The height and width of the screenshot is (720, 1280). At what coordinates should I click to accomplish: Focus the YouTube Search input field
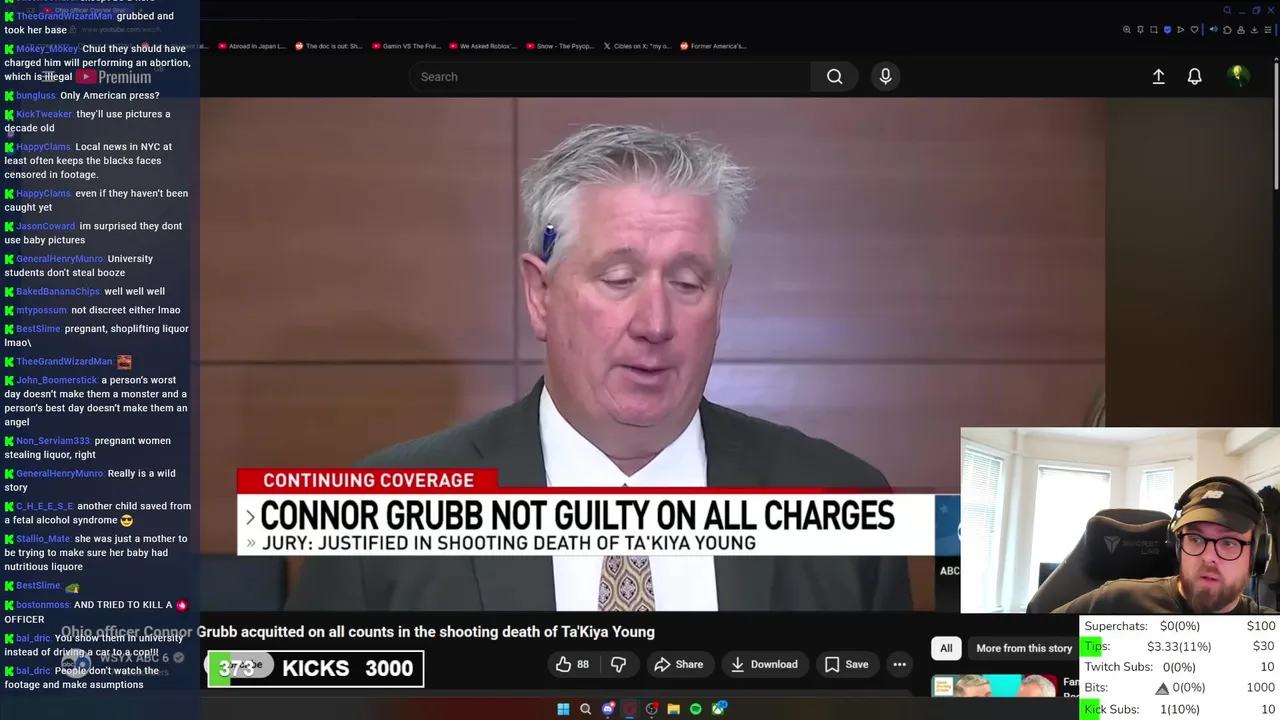[610, 76]
